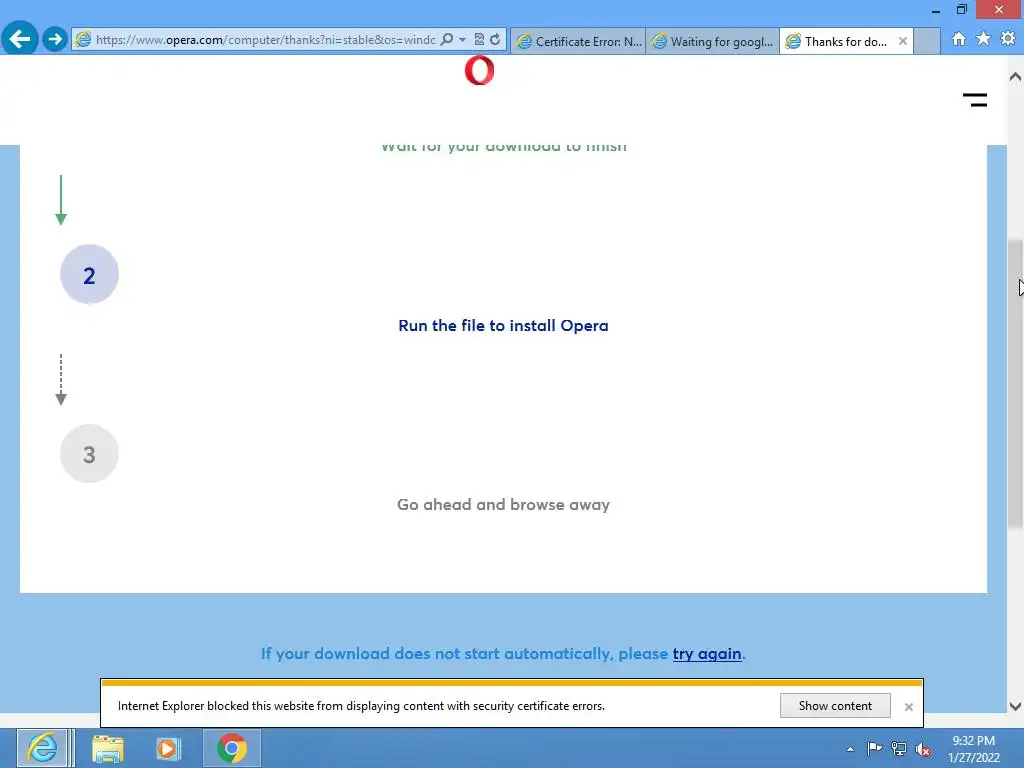Screen dimensions: 1024x768
Task: Expand the address bar autocomplete dropdown arrow
Action: pyautogui.click(x=462, y=39)
